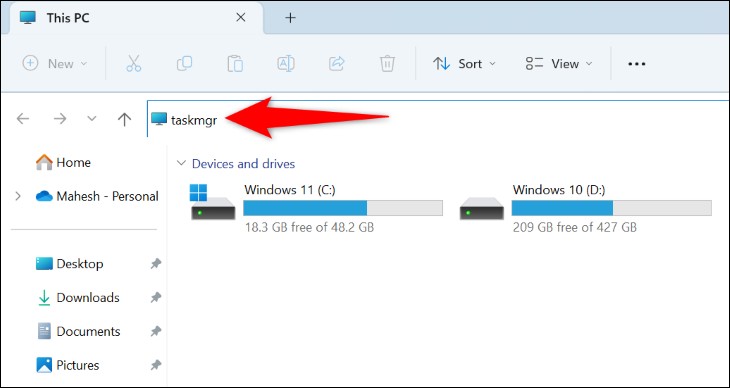Click the forward navigation arrow
This screenshot has width=730, height=388.
tap(60, 119)
